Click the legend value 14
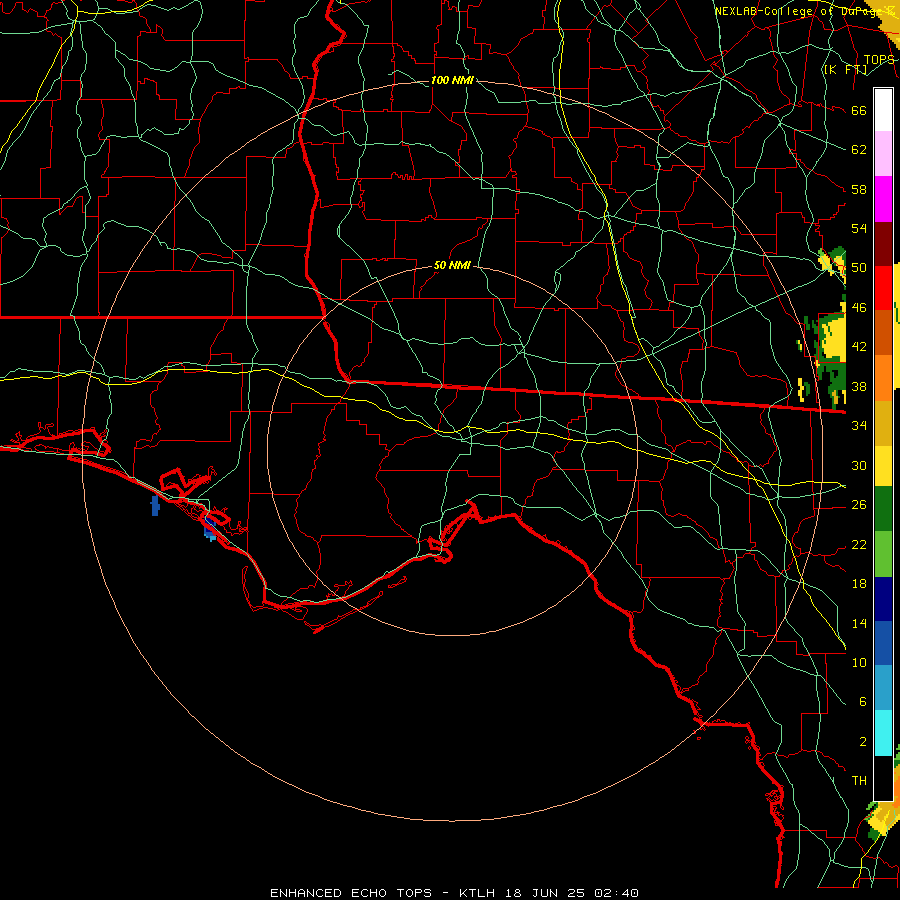This screenshot has height=900, width=900. click(859, 623)
